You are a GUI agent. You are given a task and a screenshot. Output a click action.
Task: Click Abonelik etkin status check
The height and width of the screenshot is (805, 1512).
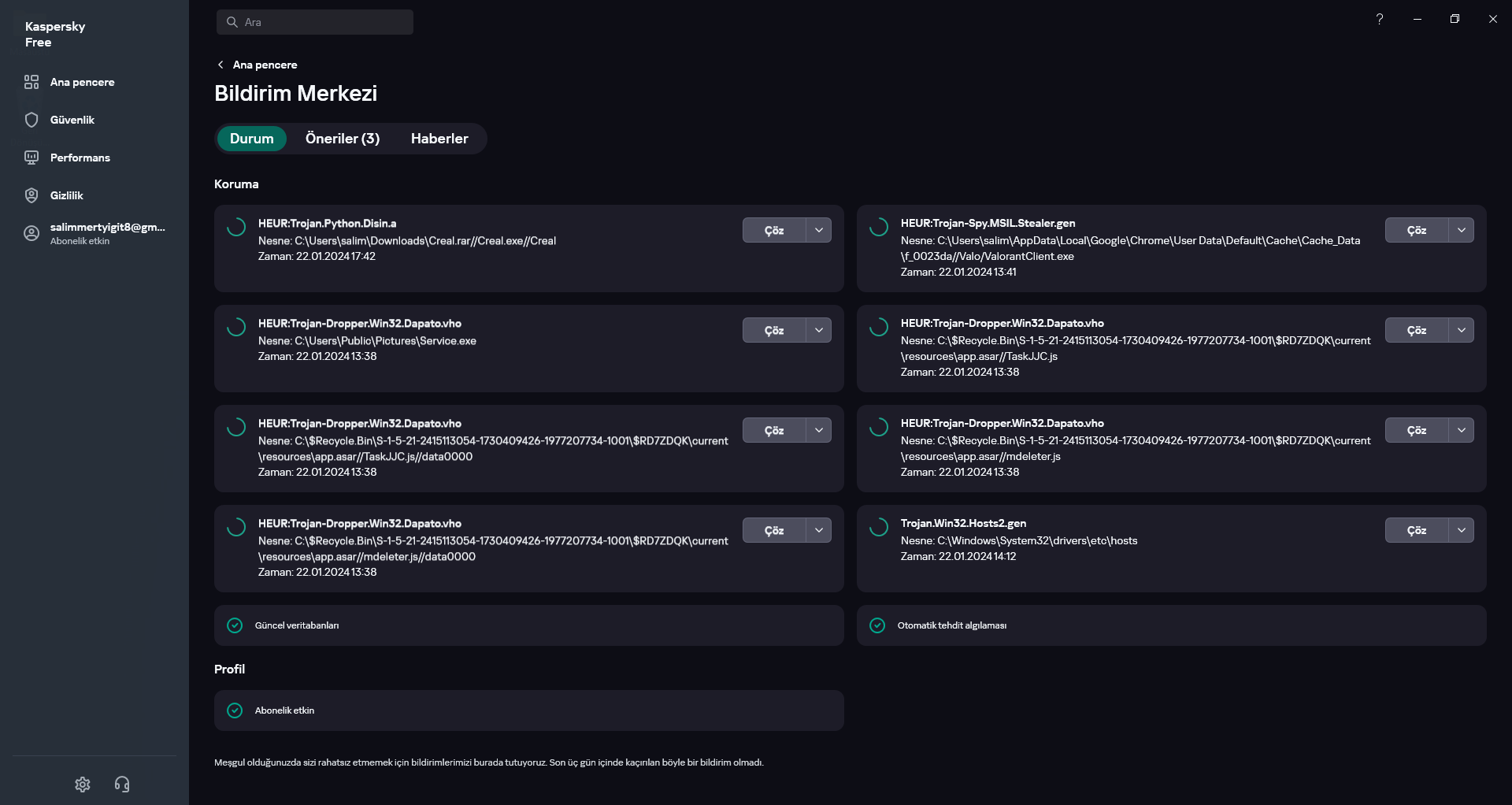tap(235, 710)
